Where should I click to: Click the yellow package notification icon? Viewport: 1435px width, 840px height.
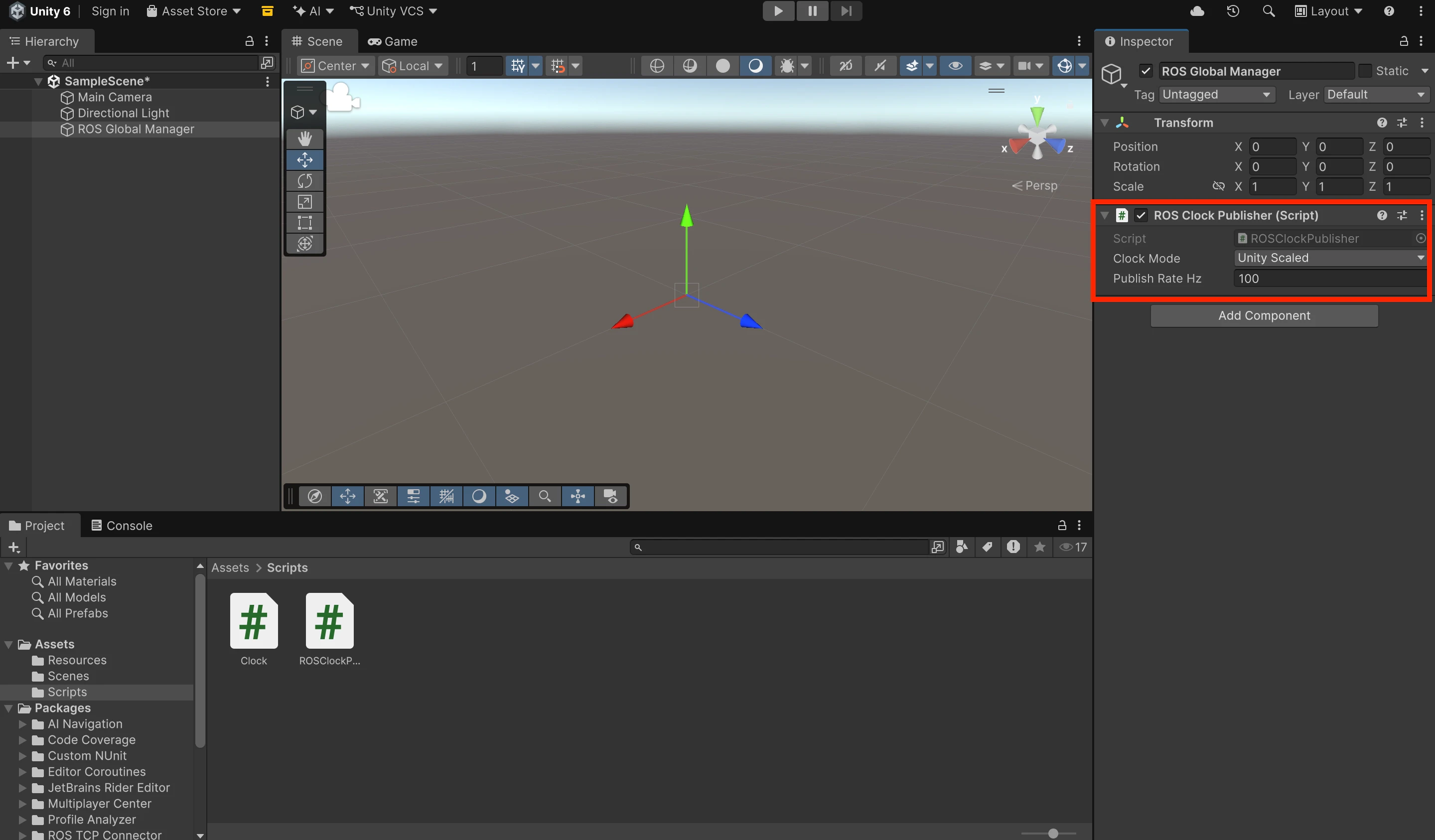tap(267, 11)
